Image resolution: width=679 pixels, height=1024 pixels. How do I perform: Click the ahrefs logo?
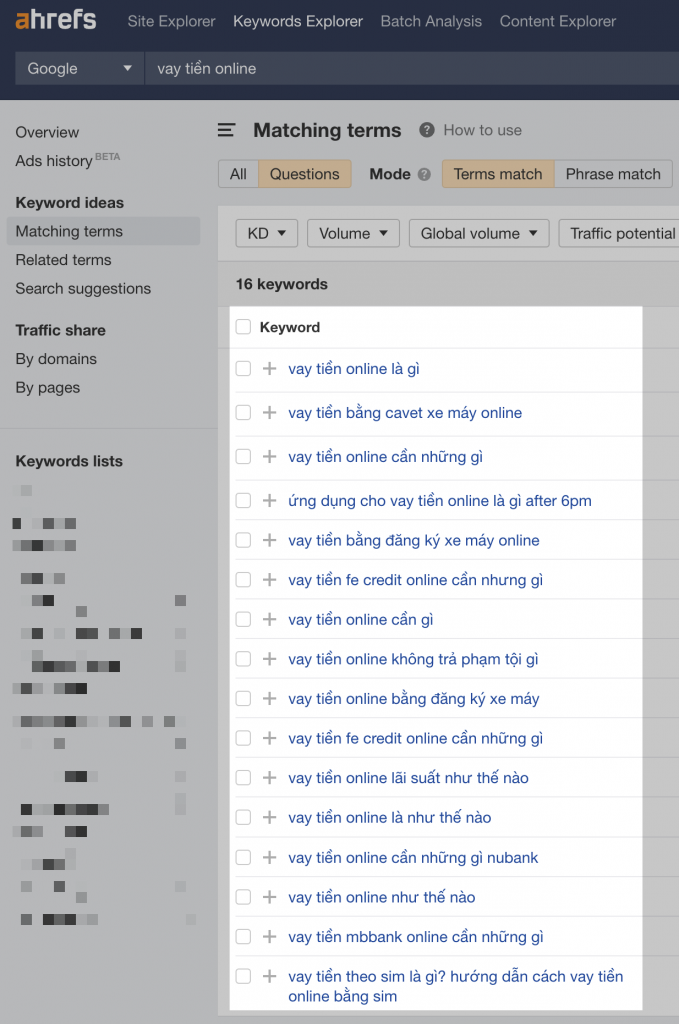55,20
